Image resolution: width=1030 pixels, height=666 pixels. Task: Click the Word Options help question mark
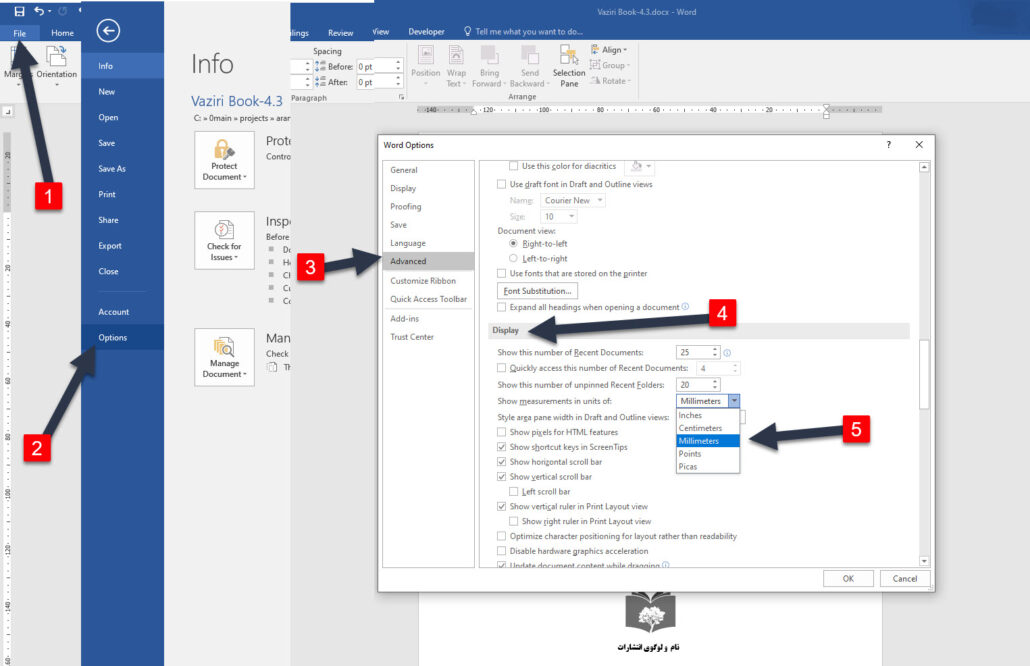coord(888,145)
